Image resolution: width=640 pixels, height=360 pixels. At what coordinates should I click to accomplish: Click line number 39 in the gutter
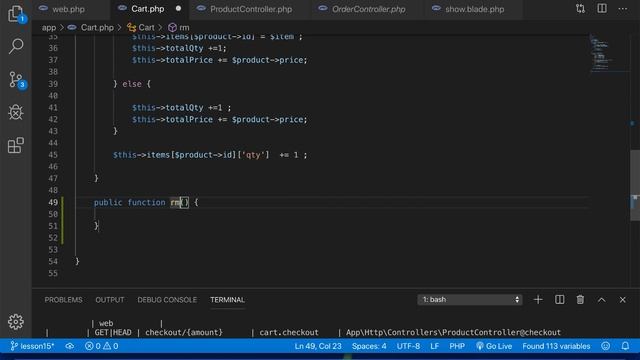pyautogui.click(x=53, y=84)
